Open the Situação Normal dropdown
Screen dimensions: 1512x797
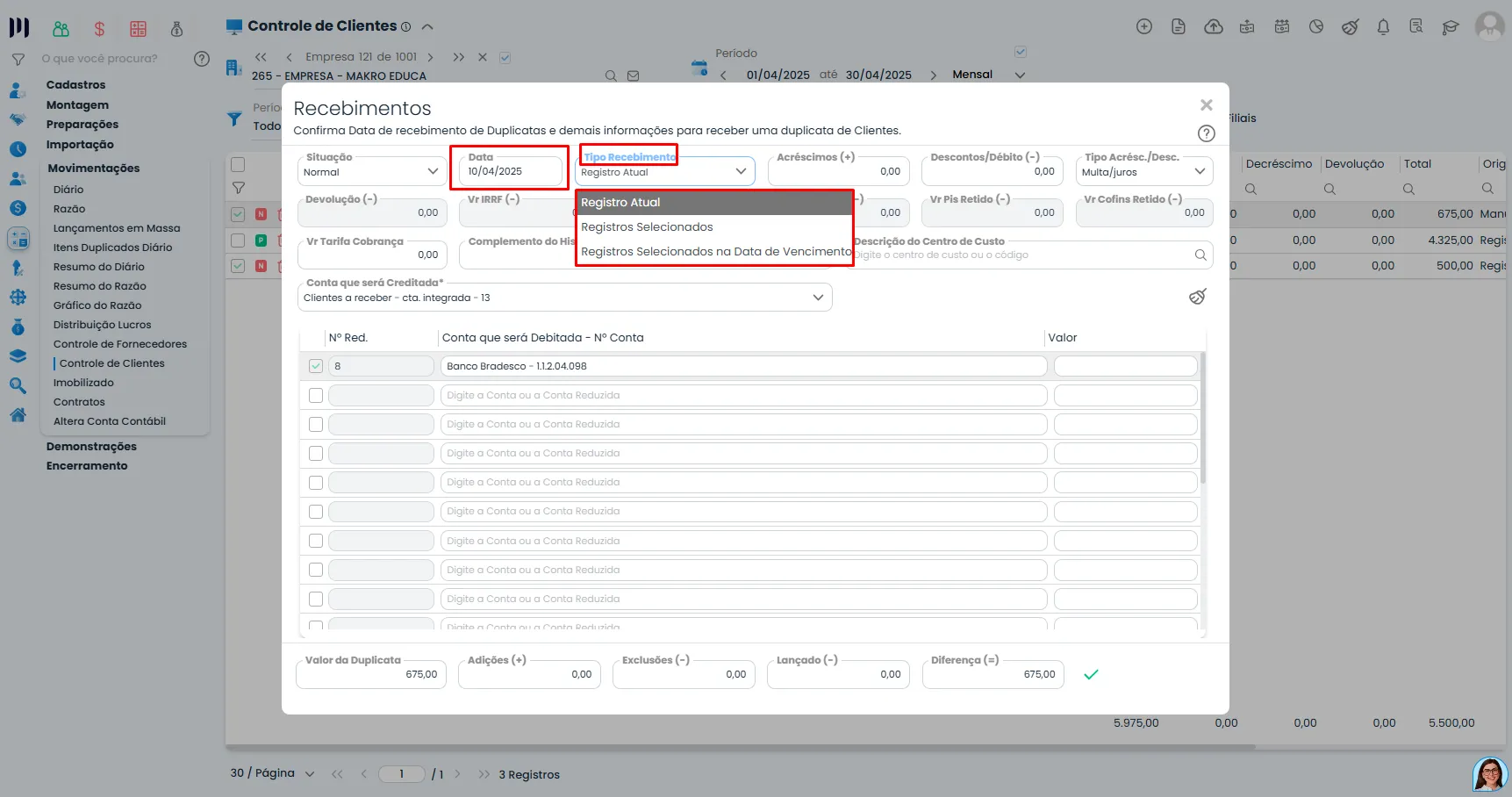(x=373, y=171)
